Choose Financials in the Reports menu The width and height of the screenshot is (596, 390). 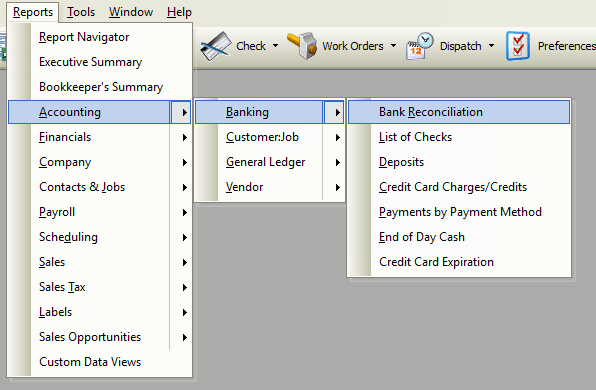pos(100,137)
